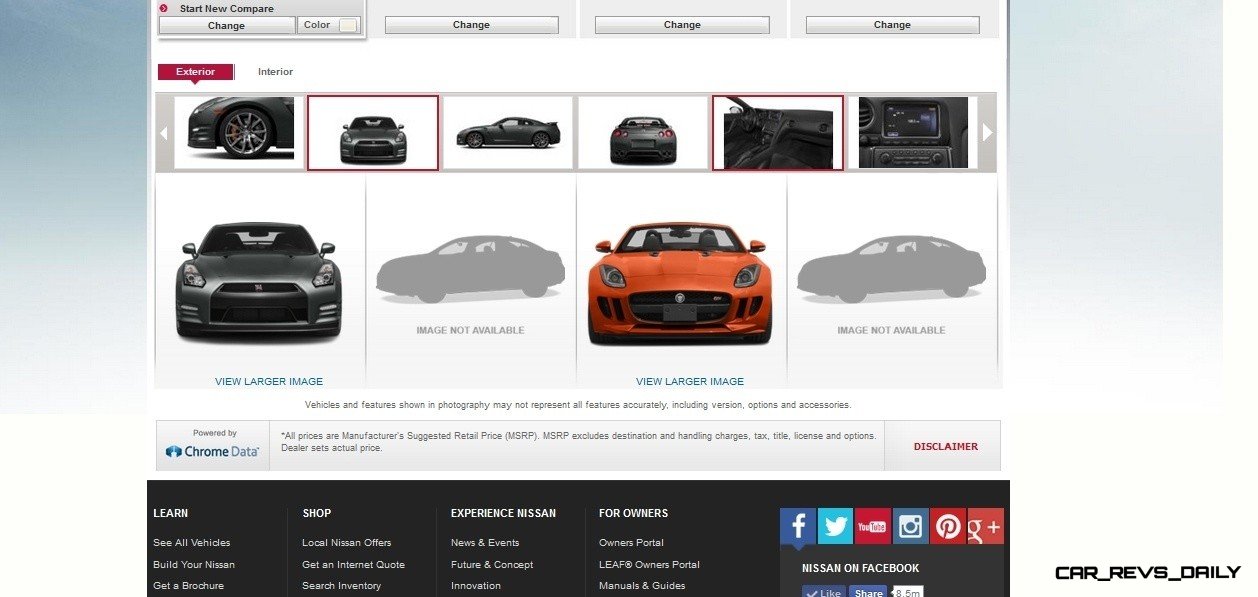
Task: Click the Start New Compare link
Action: tap(226, 9)
